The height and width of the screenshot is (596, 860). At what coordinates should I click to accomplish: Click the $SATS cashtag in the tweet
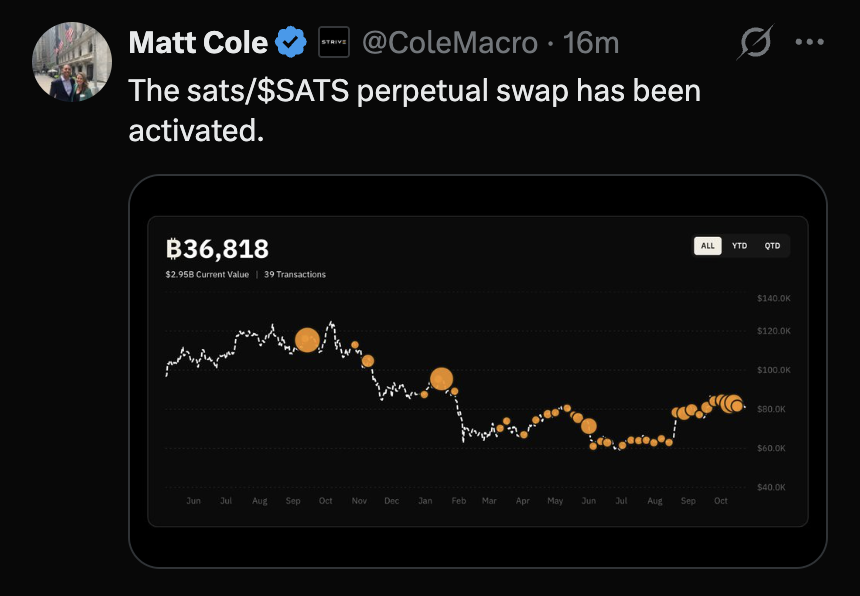tap(303, 90)
